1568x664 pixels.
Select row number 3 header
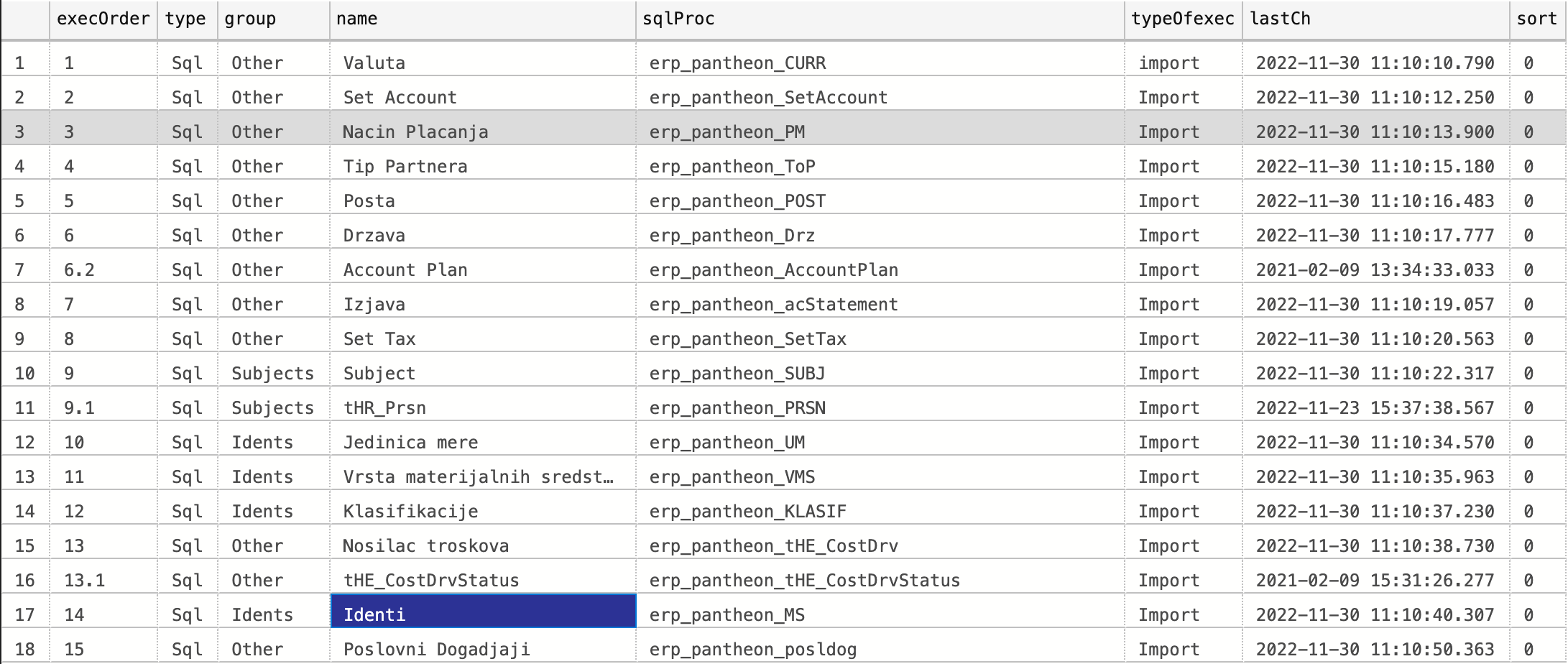[24, 132]
